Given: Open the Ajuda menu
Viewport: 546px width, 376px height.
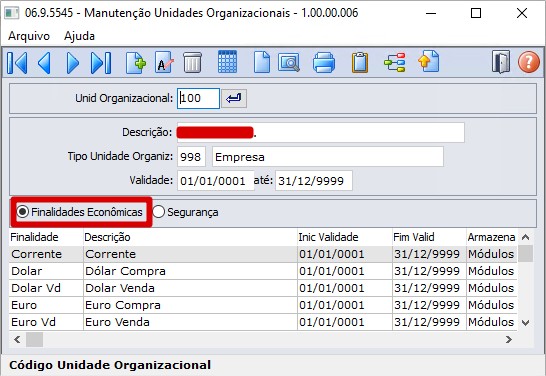Looking at the screenshot, I should (79, 36).
